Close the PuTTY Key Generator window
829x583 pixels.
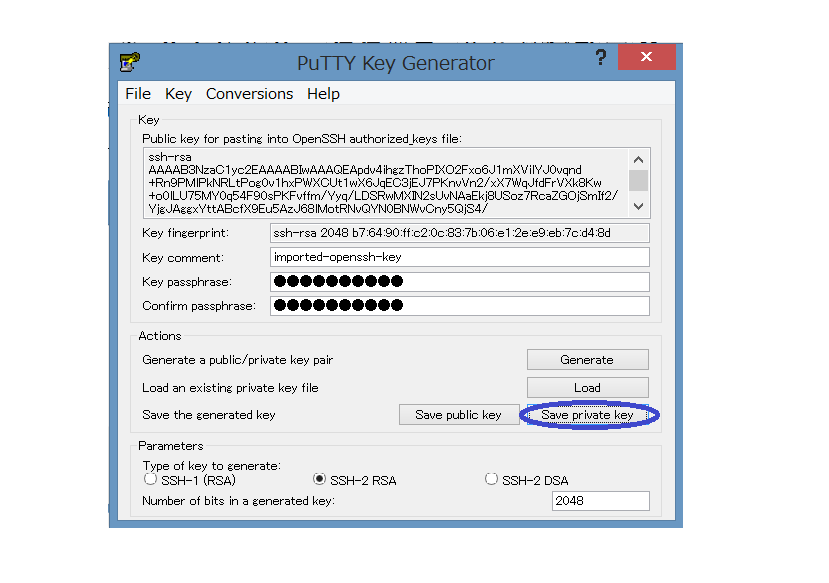(646, 57)
